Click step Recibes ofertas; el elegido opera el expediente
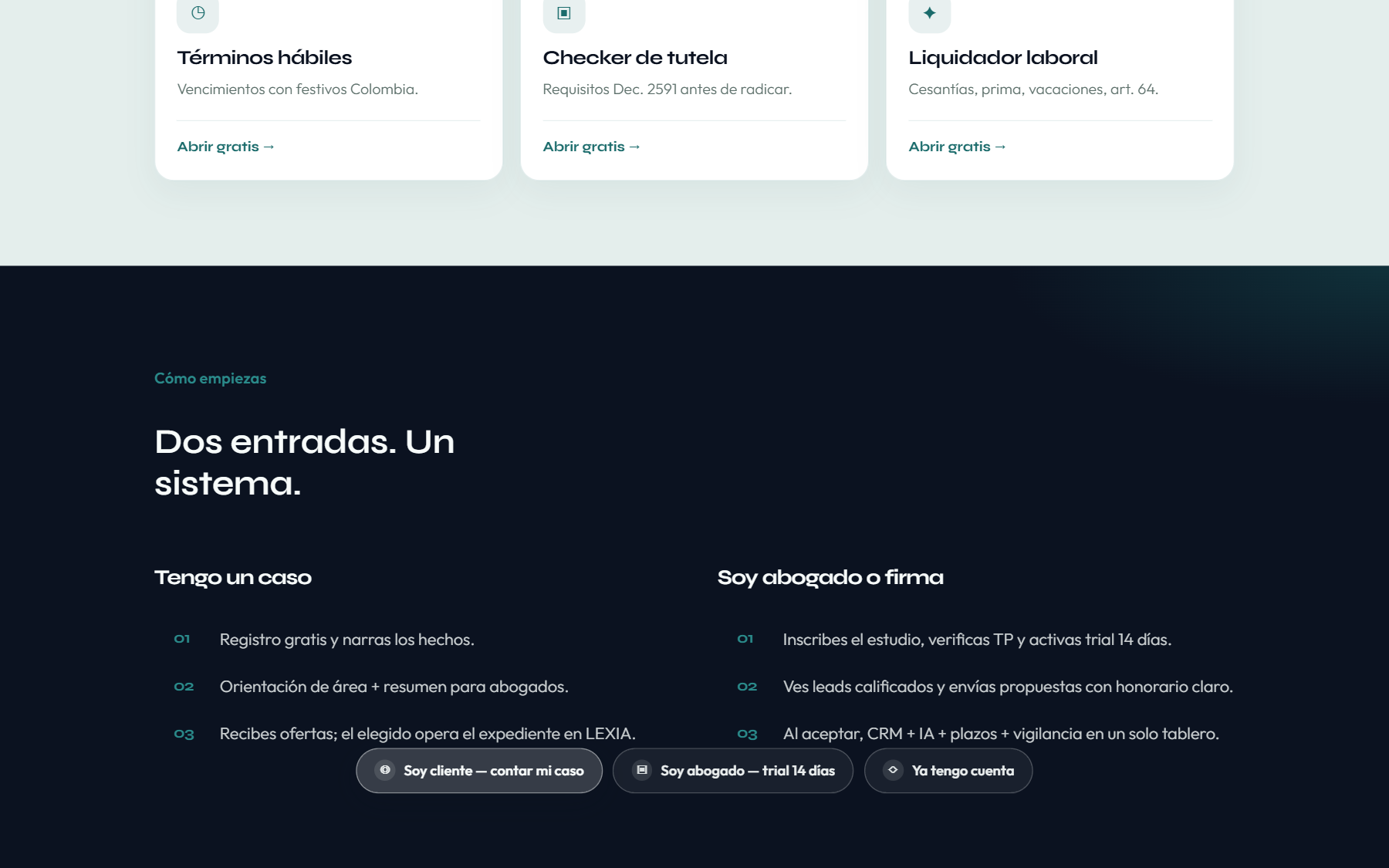Viewport: 1389px width, 868px height. coord(428,734)
